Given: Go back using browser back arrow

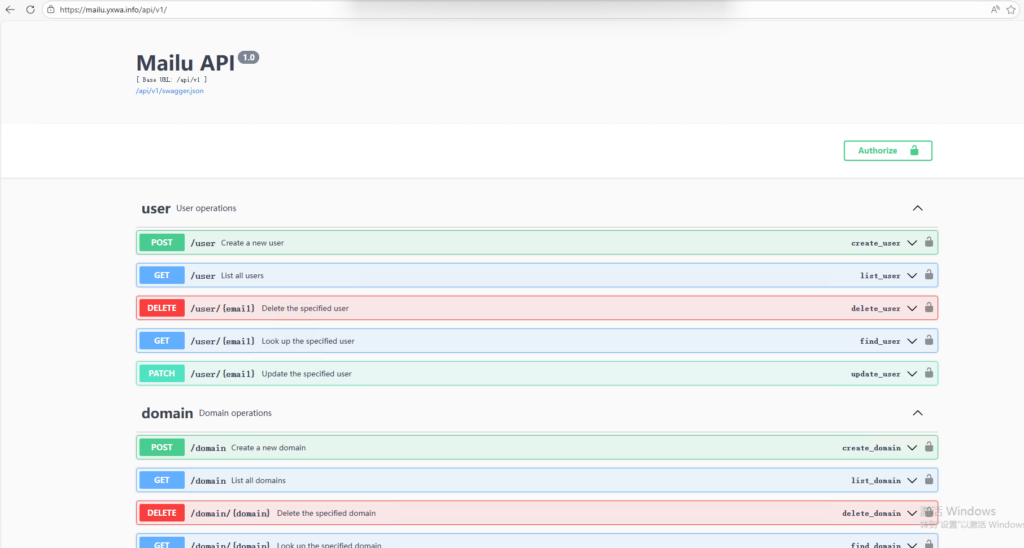Looking at the screenshot, I should click(10, 9).
